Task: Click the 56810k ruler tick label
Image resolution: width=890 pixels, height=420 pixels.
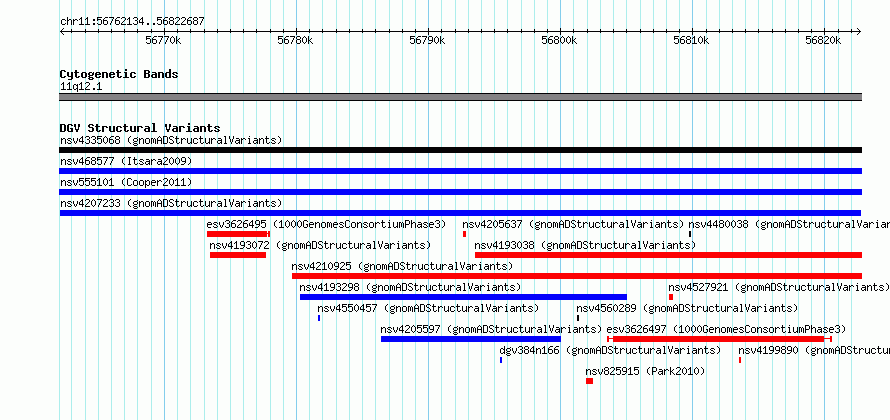Action: (x=691, y=40)
